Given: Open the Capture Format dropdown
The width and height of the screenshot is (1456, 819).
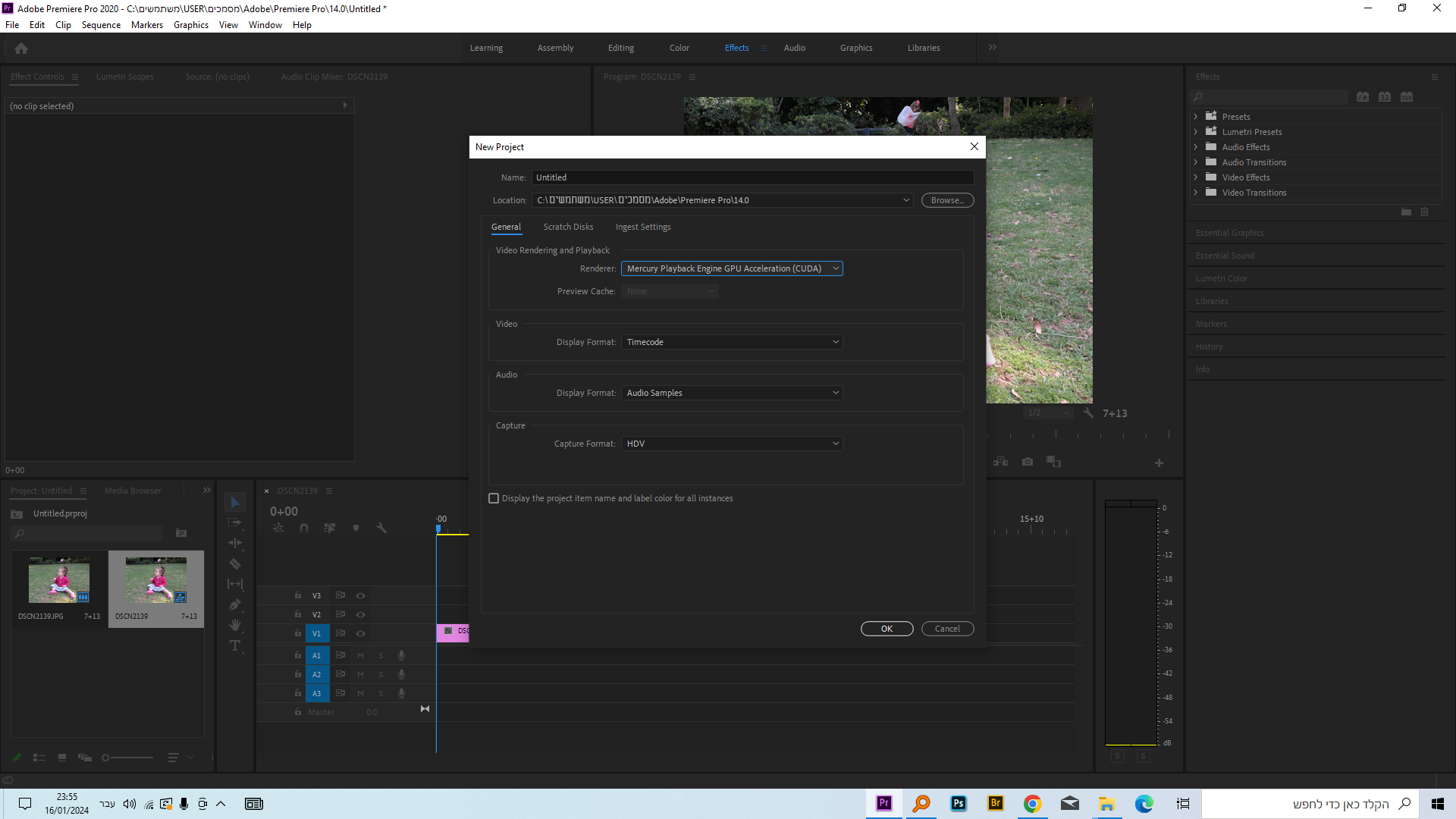Looking at the screenshot, I should 731,444.
